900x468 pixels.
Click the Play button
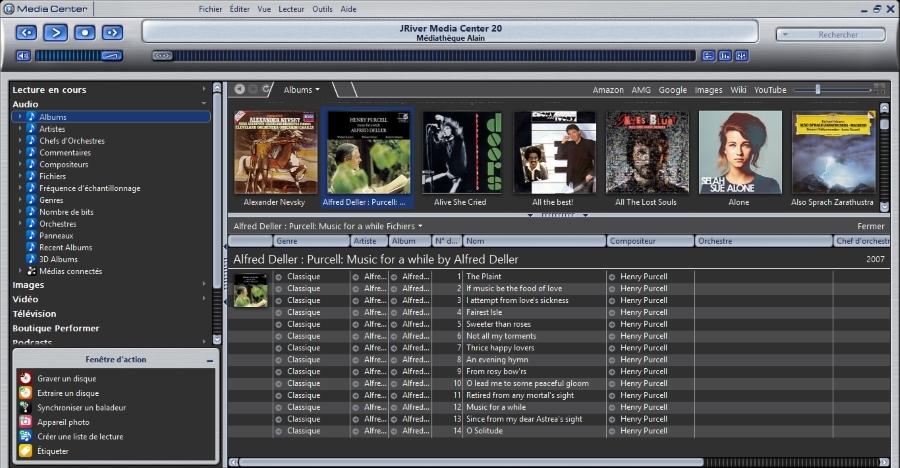(x=55, y=32)
